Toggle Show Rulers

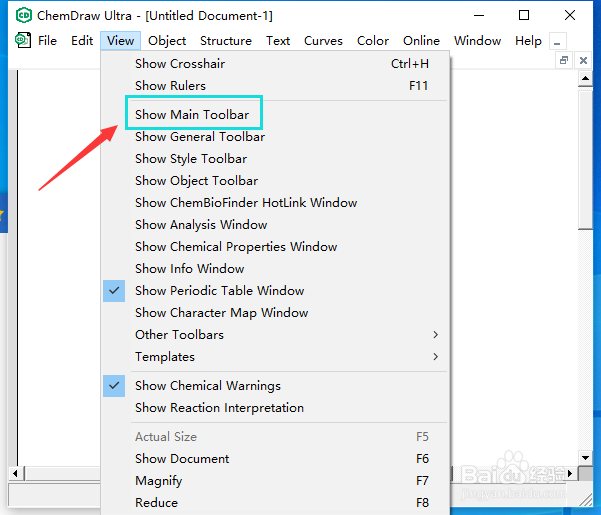tap(275, 85)
